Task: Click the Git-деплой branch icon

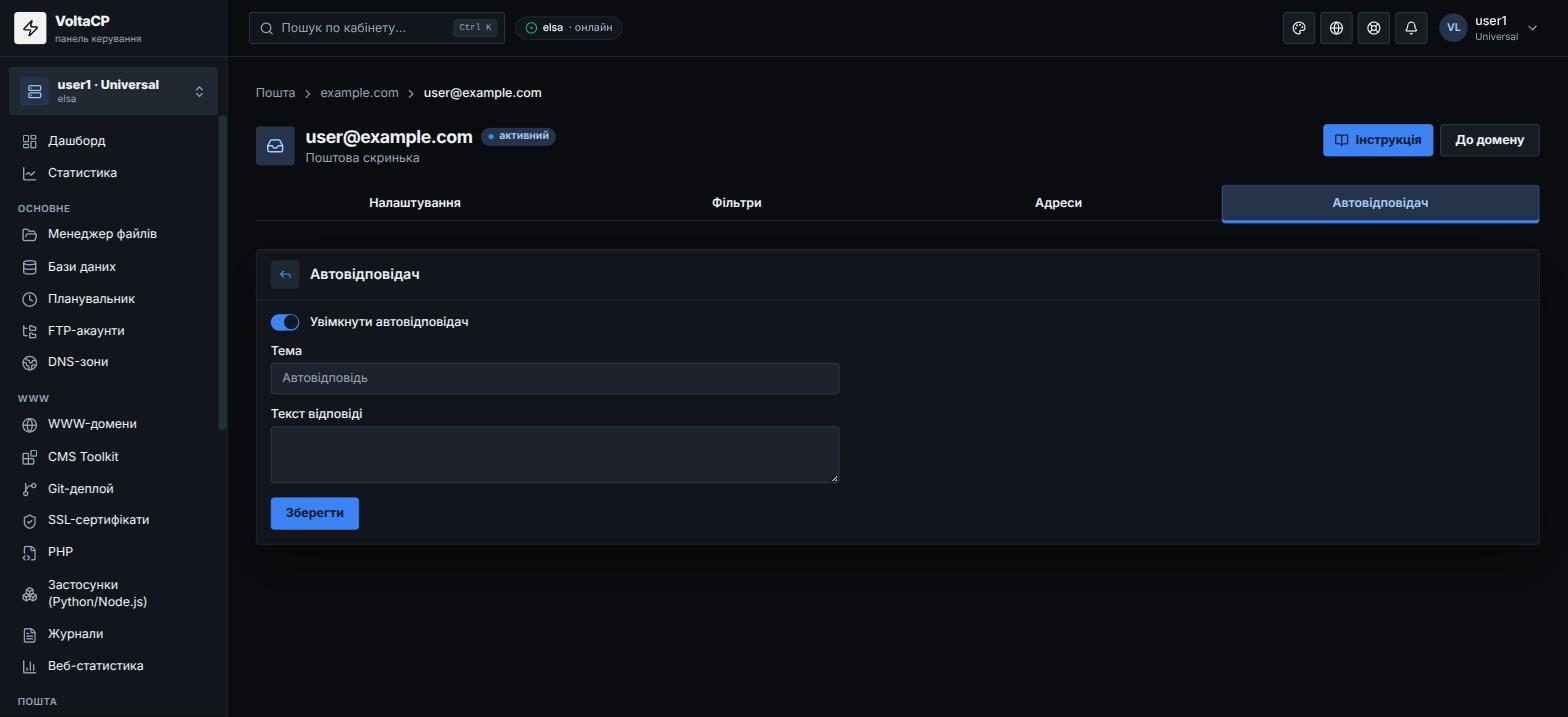Action: point(30,490)
